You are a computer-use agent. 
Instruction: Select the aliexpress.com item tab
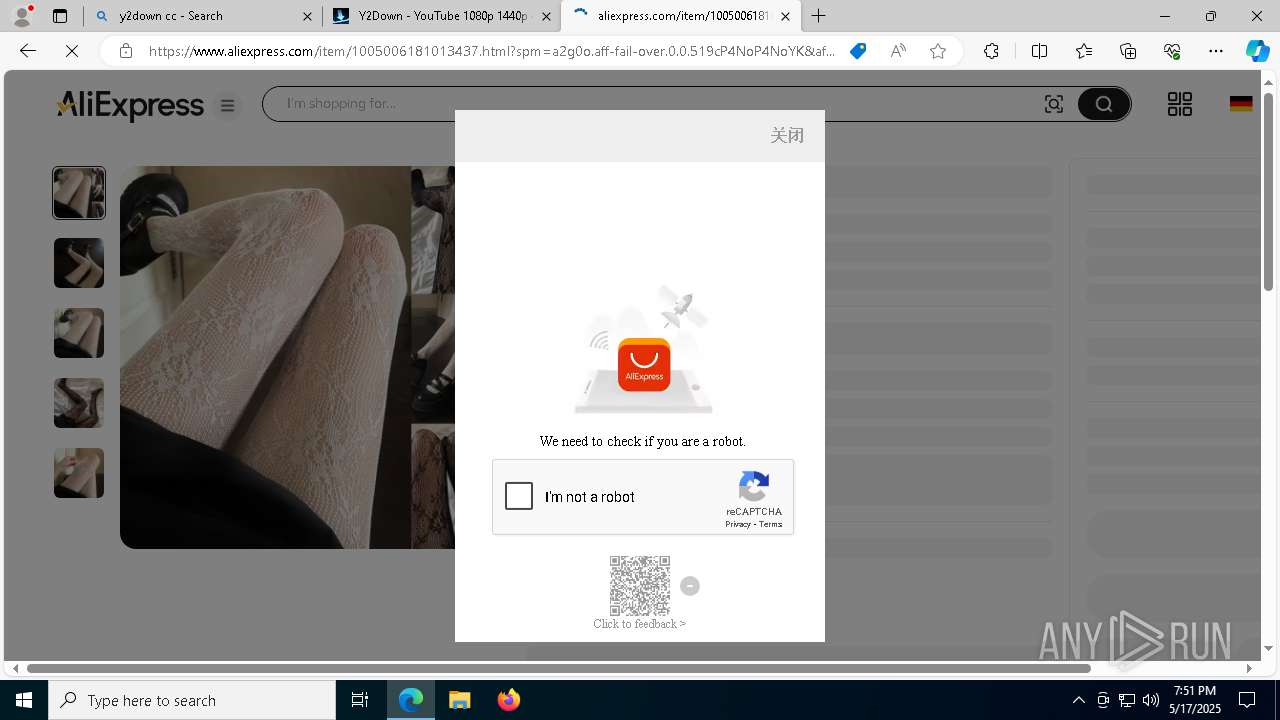coord(680,16)
